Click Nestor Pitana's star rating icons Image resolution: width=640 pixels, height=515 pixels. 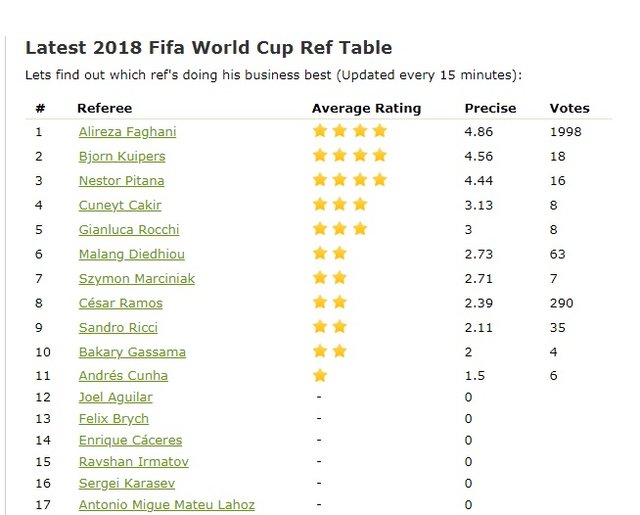point(349,180)
